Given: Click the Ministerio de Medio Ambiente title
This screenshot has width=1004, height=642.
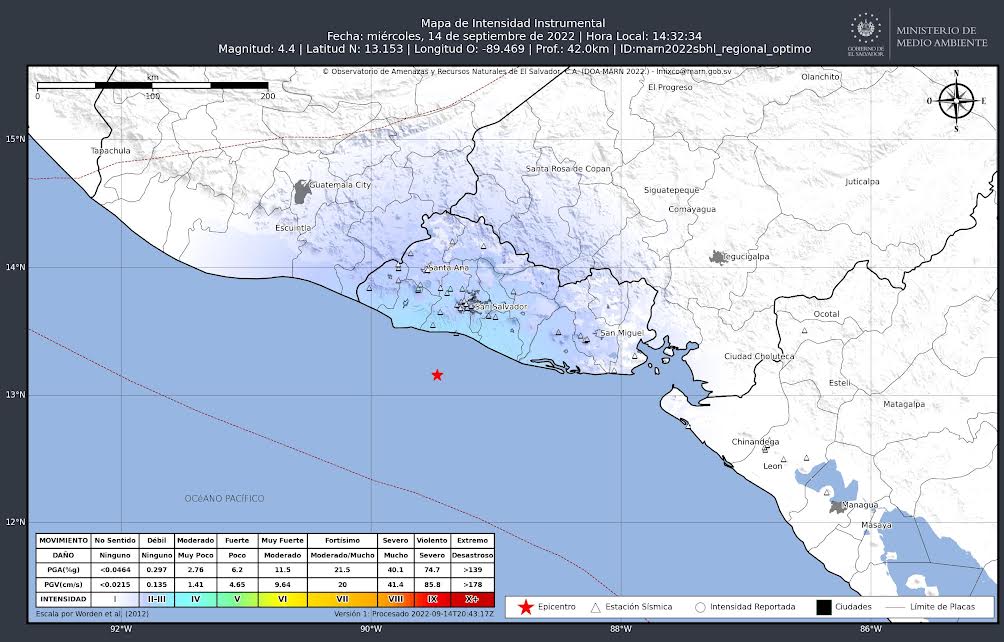Looking at the screenshot, I should point(943,36).
